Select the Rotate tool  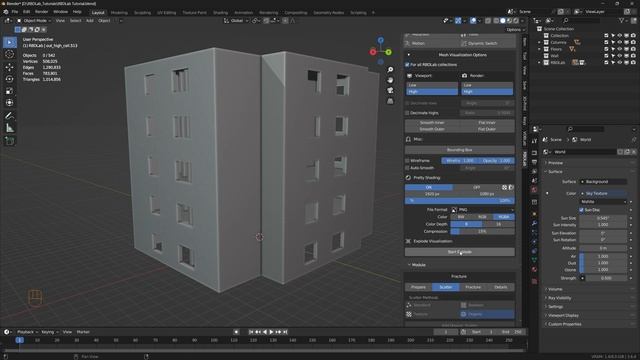(x=10, y=79)
